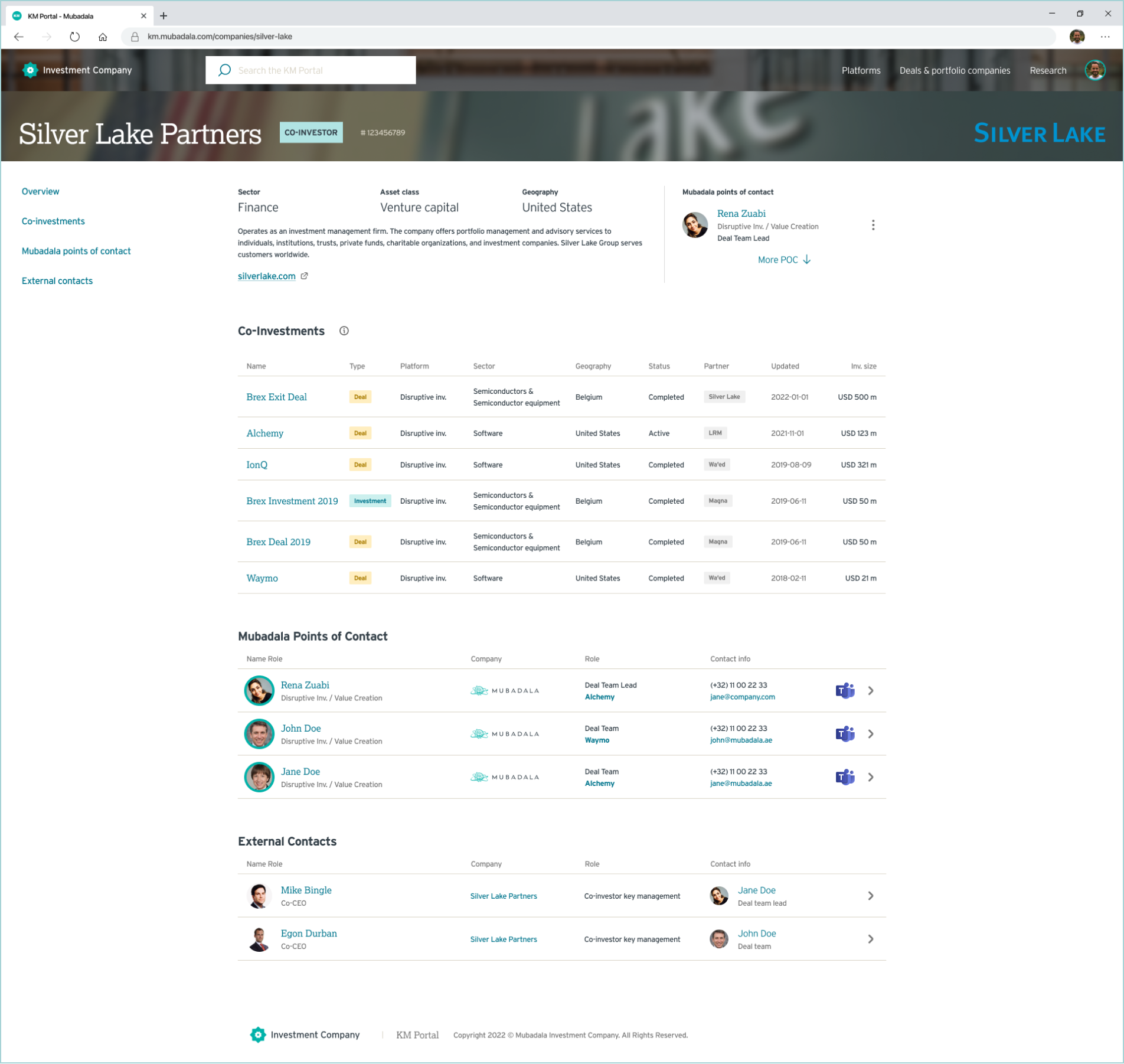The width and height of the screenshot is (1124, 1064).
Task: Expand Egon Durban contact row chevron
Action: pos(870,939)
